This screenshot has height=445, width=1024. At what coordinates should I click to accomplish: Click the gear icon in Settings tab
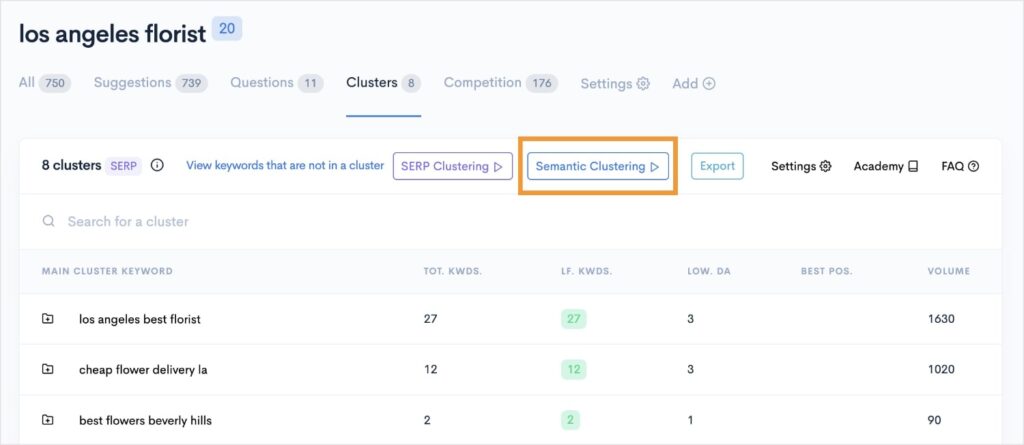tap(643, 84)
